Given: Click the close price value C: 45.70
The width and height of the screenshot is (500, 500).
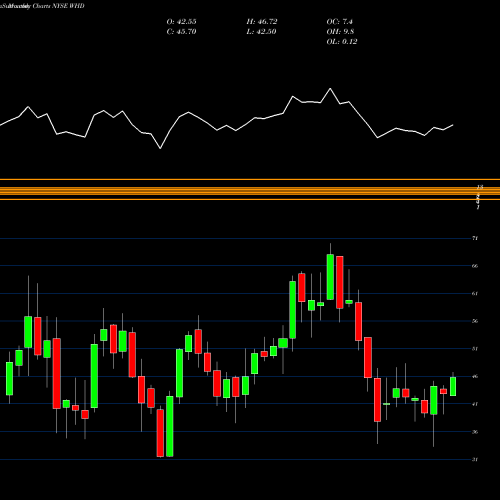Looking at the screenshot, I should [x=181, y=32].
